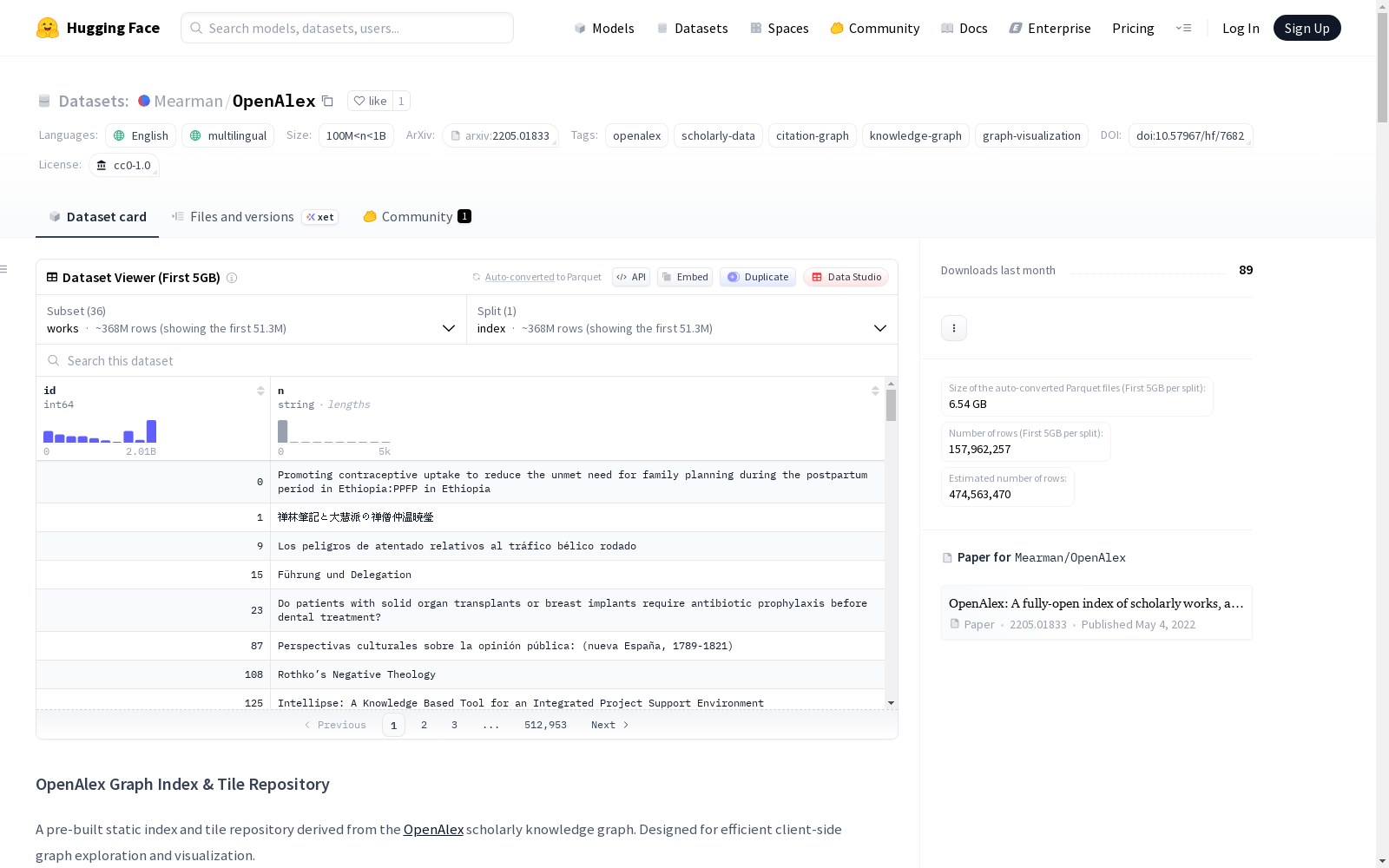Click the openalex tag
Image resolution: width=1389 pixels, height=868 pixels.
coord(636,135)
